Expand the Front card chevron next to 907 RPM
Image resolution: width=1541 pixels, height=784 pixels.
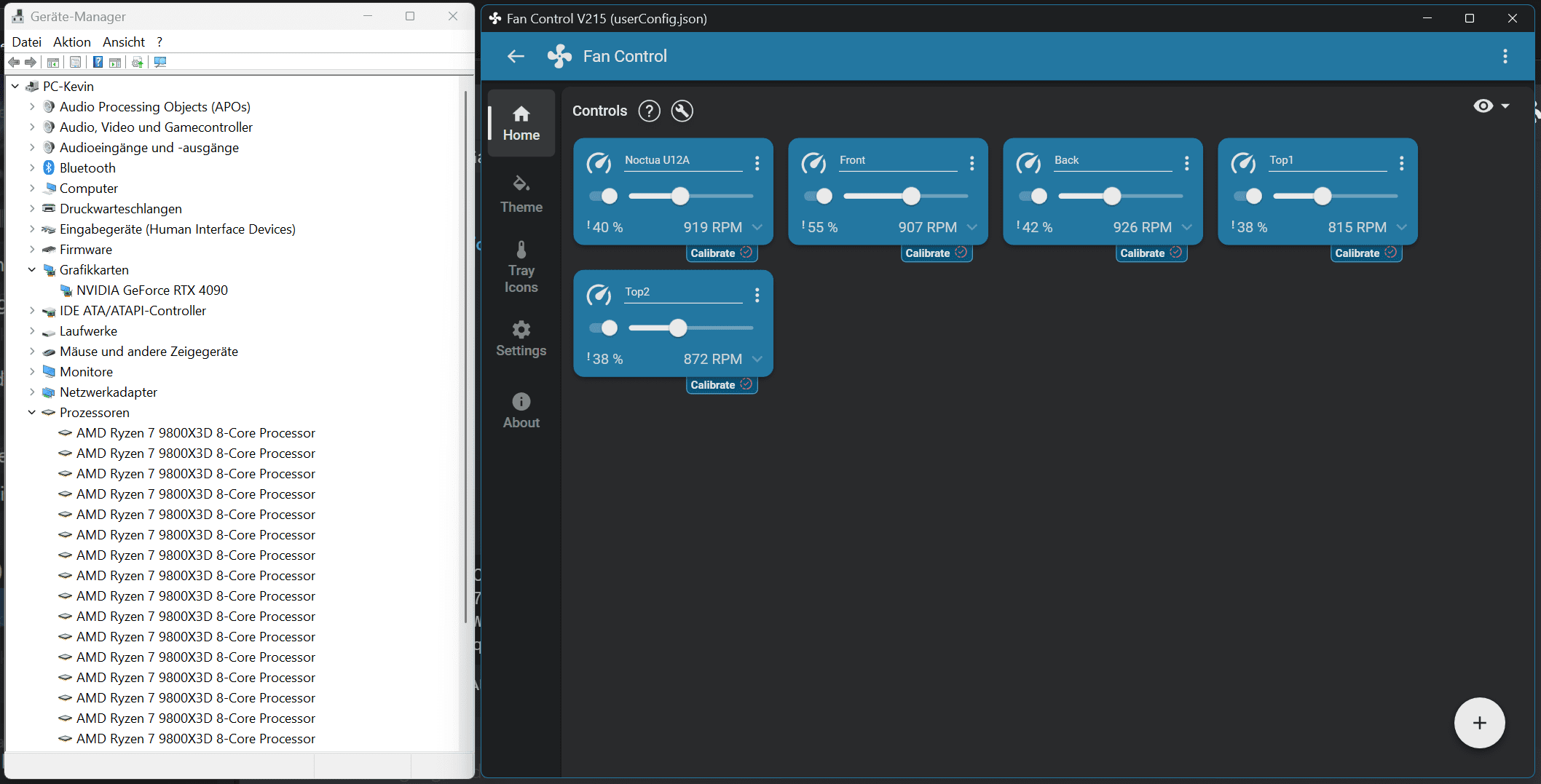(972, 227)
